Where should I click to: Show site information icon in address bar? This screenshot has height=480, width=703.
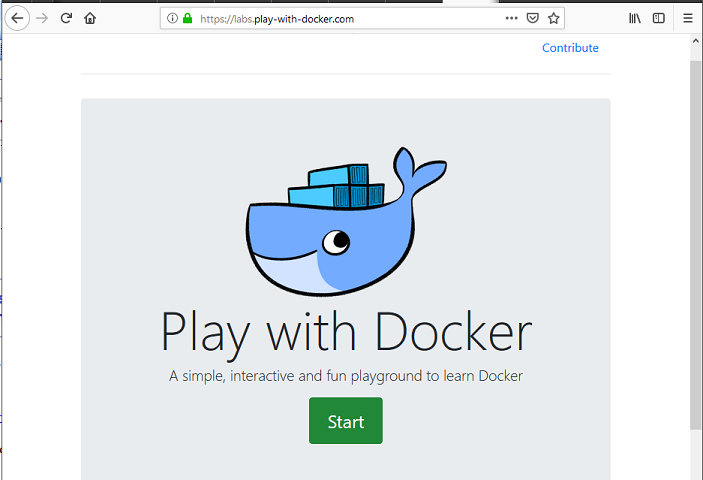(x=172, y=18)
